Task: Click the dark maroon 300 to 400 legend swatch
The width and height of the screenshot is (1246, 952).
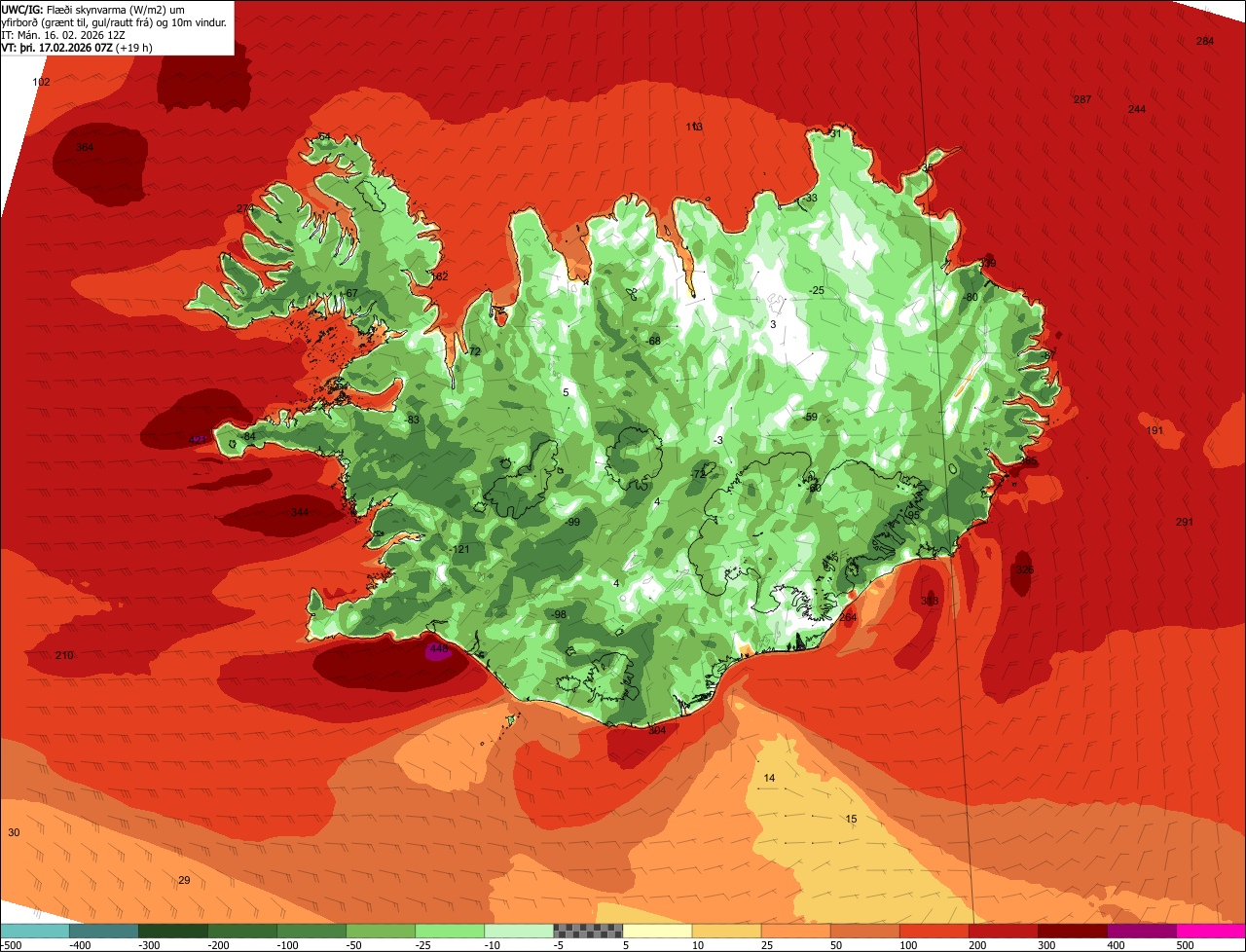Action: (1073, 931)
